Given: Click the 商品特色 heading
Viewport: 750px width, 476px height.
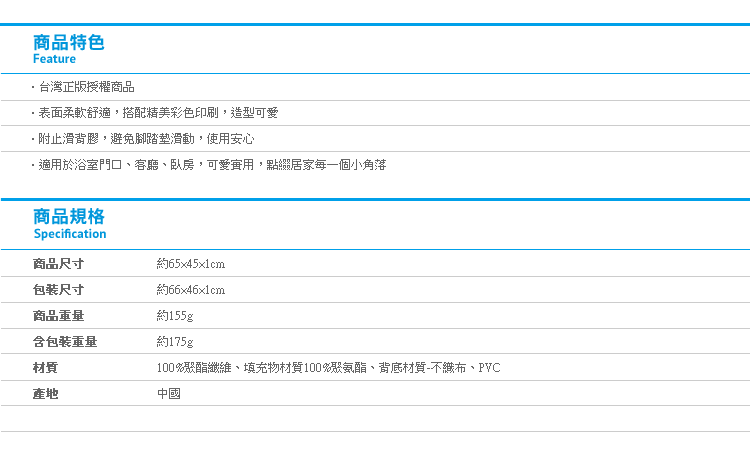Looking at the screenshot, I should 68,42.
